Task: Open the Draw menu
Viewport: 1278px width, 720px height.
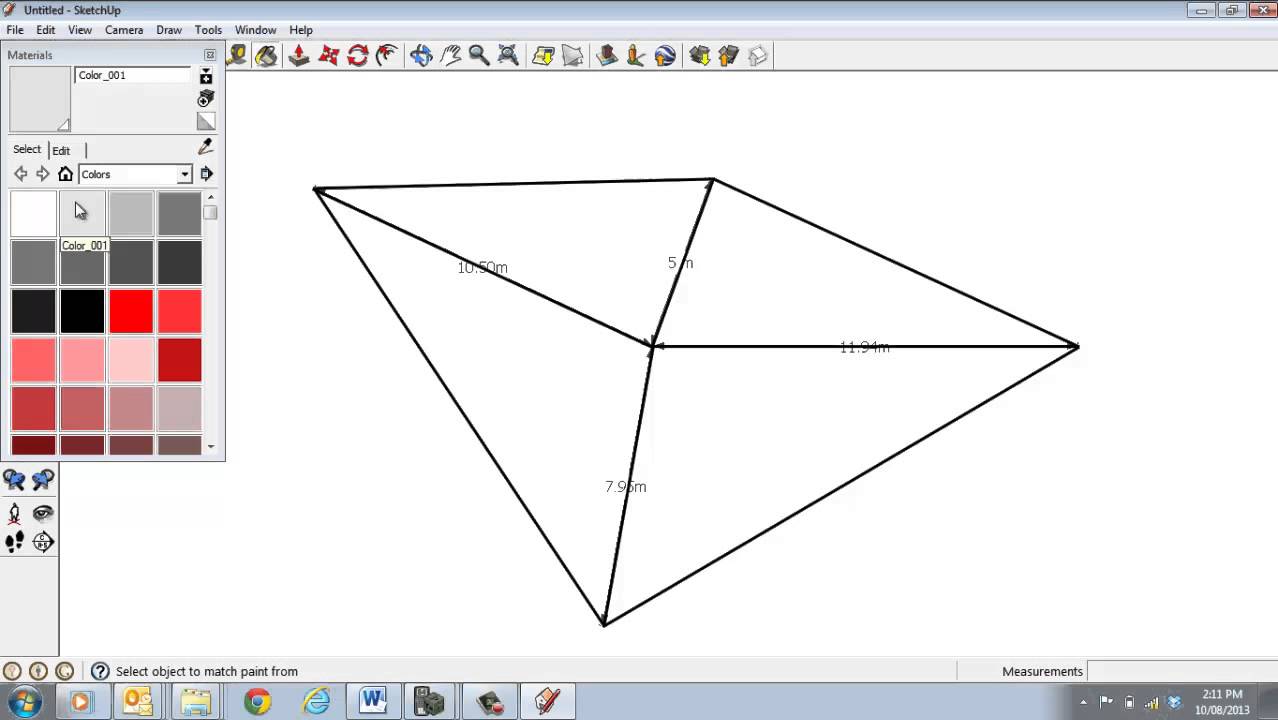Action: (169, 30)
